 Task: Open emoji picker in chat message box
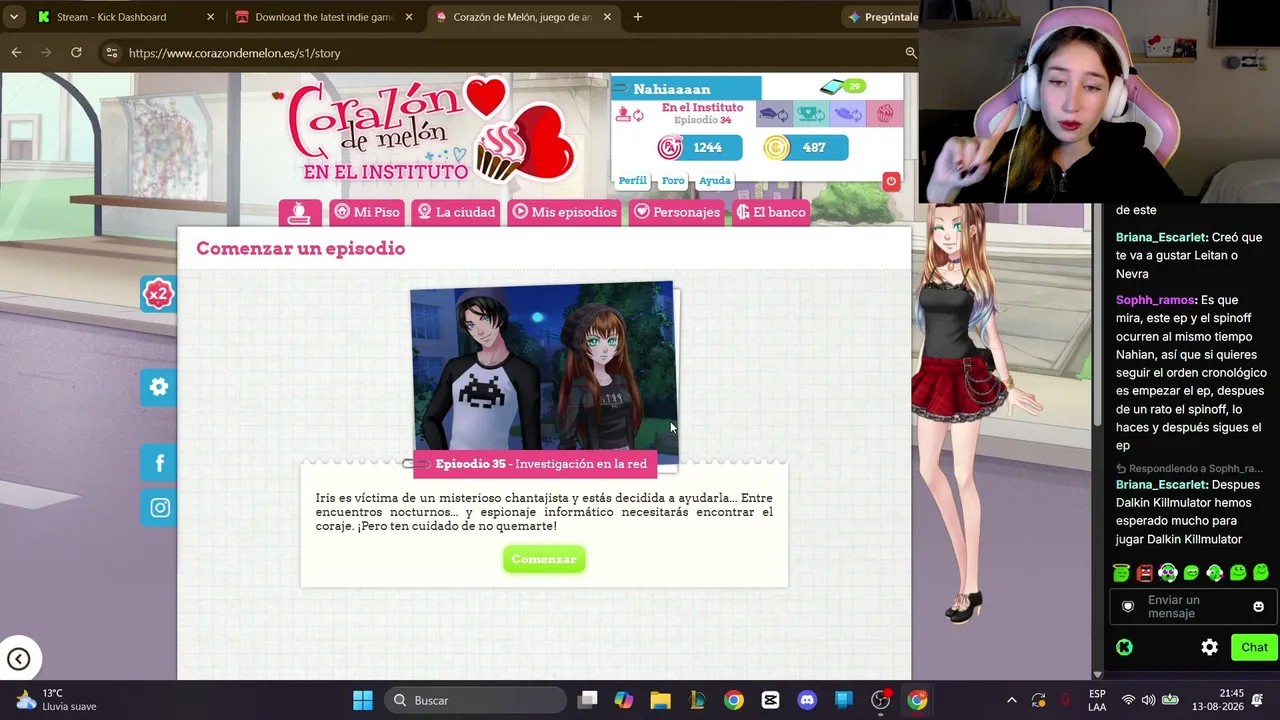click(1258, 607)
